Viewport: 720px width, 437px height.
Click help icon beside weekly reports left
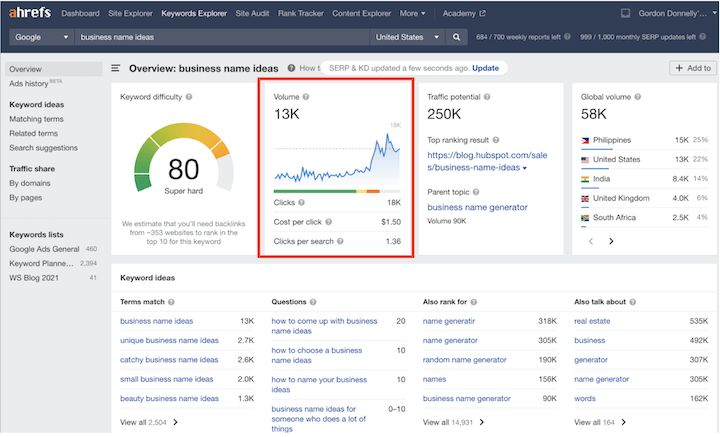tap(567, 37)
